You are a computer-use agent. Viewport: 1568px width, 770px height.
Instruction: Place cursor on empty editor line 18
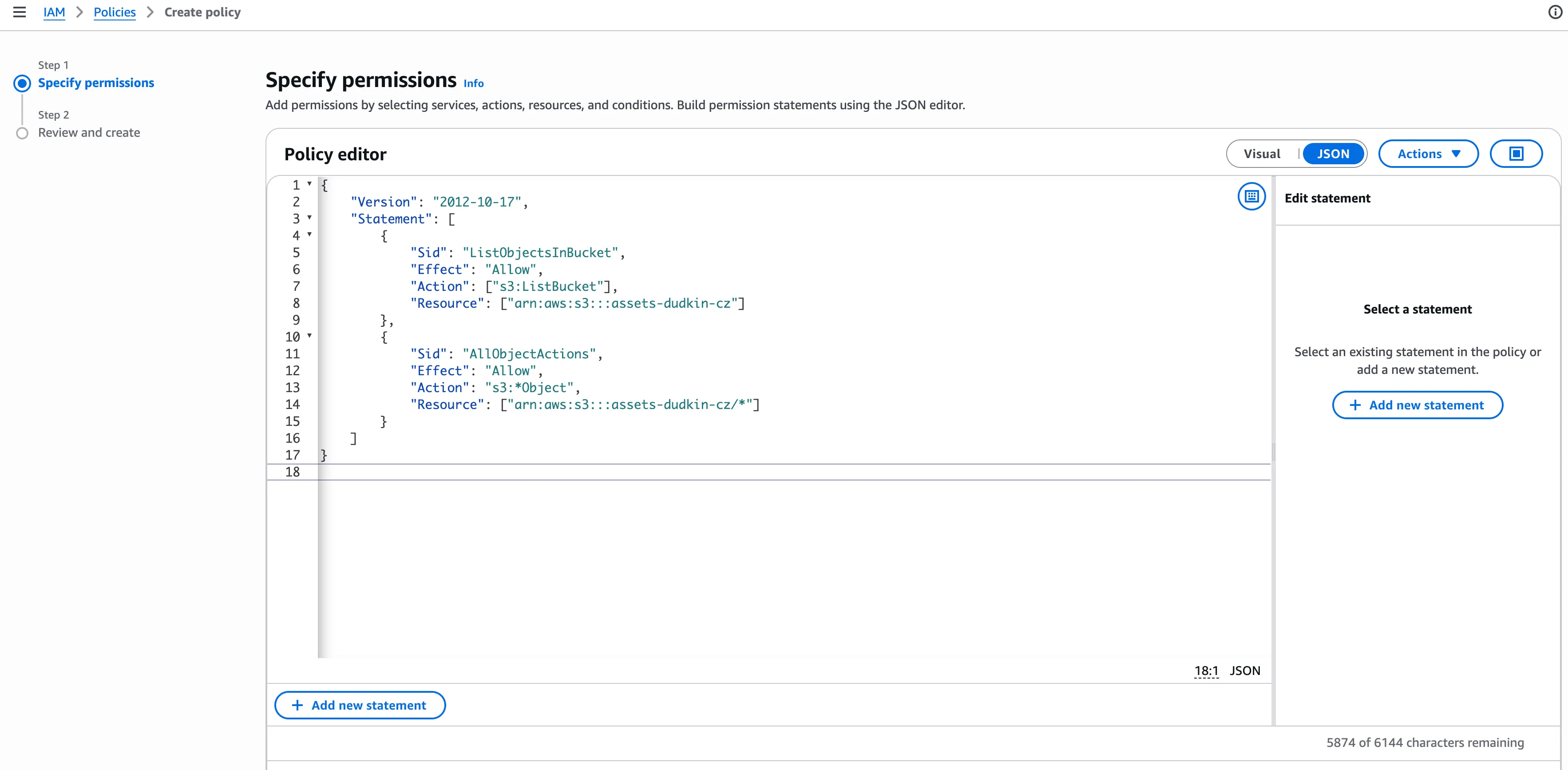pos(794,472)
